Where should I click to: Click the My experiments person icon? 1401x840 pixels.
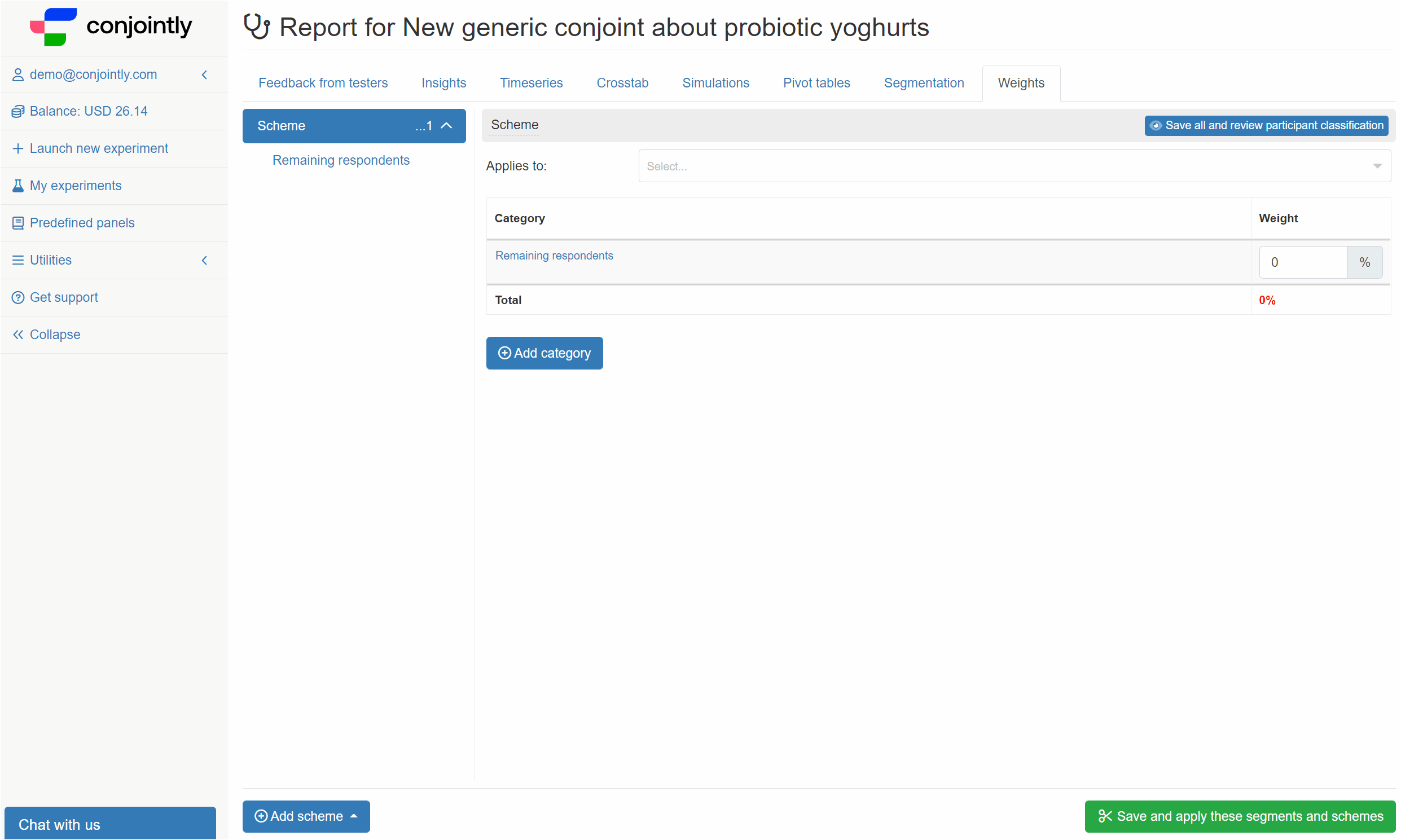[18, 185]
